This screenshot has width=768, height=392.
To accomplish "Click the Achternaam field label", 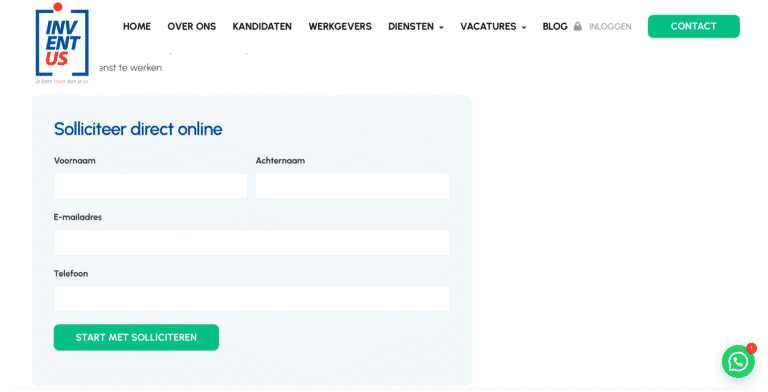I will click(x=280, y=161).
